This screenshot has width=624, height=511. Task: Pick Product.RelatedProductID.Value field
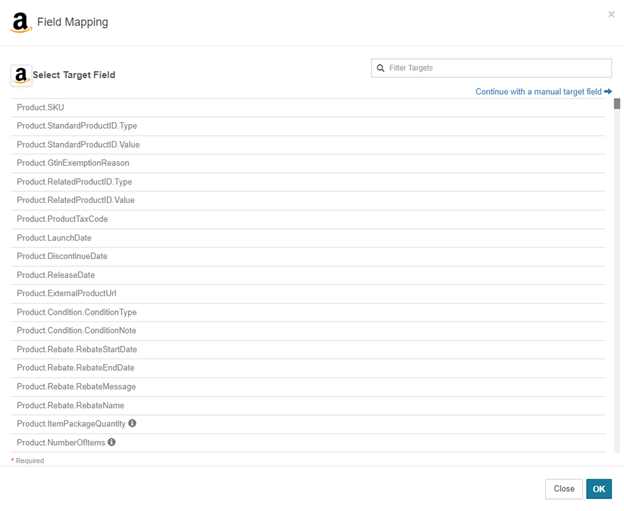308,200
